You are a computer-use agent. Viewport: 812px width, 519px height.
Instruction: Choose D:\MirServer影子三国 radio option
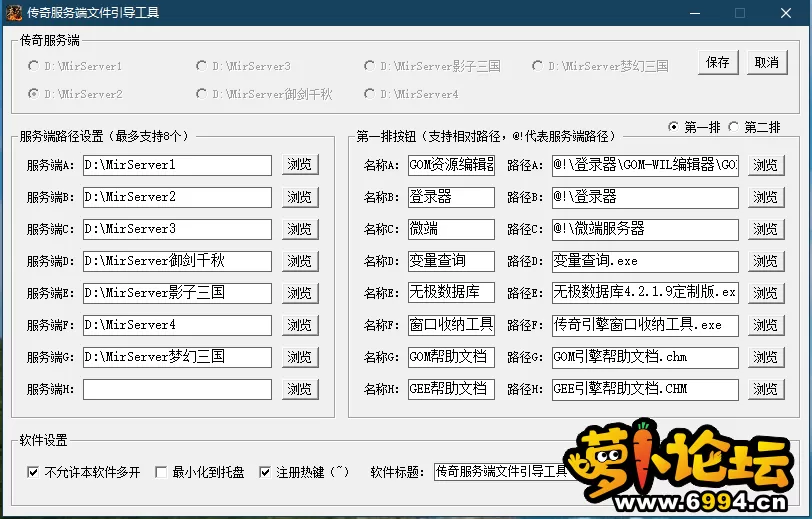pos(432,66)
